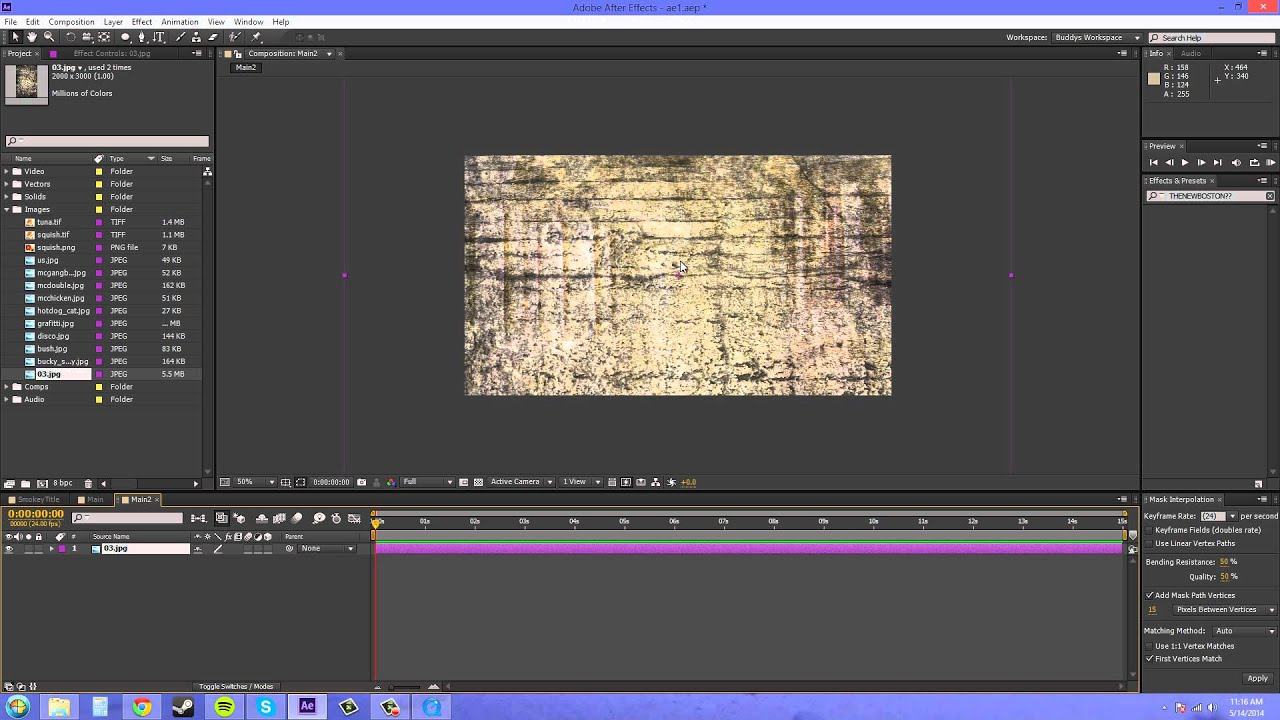The height and width of the screenshot is (720, 1280).
Task: Open the Layer menu
Action: (x=113, y=22)
